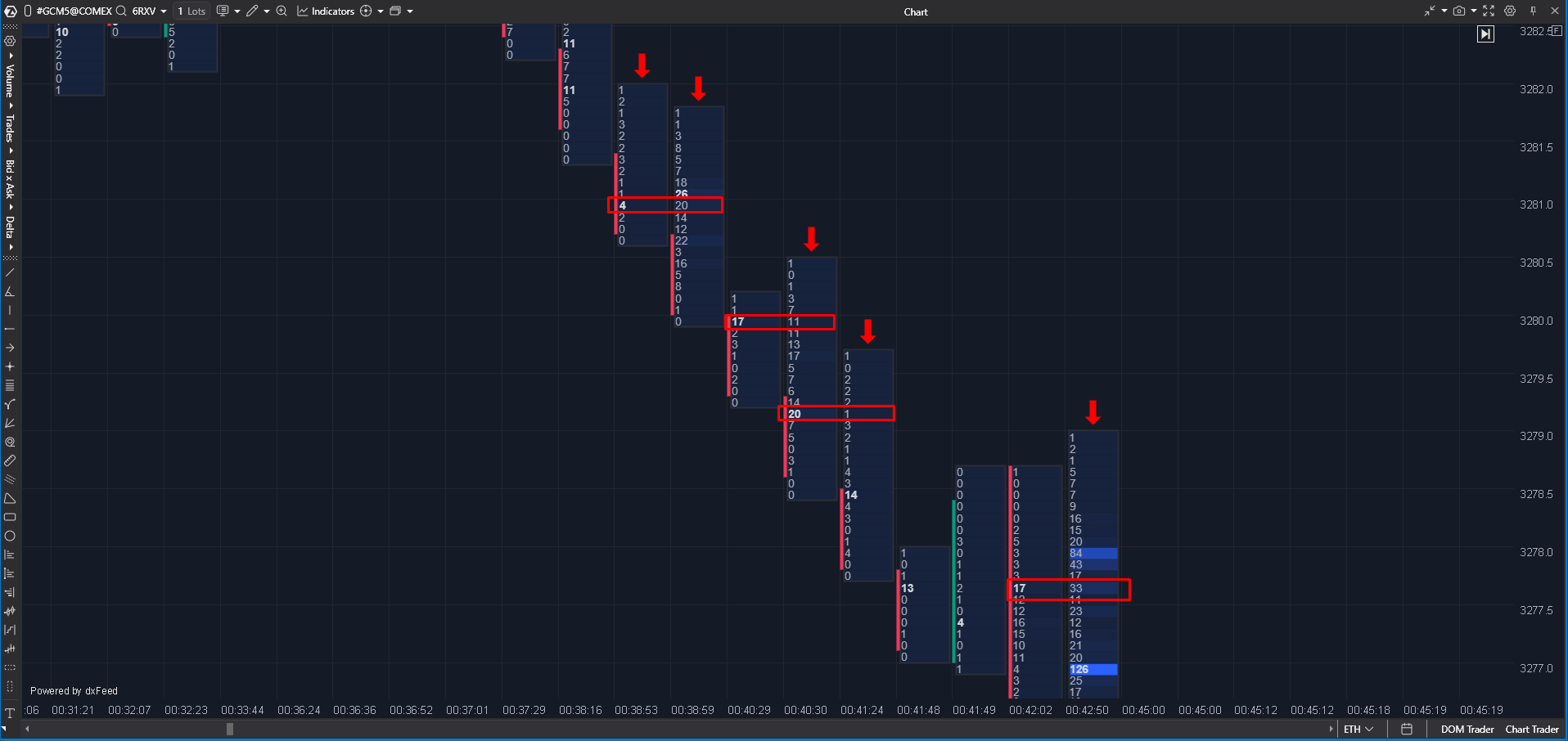This screenshot has width=1568, height=741.
Task: Click the horizontal scrollbar thumb at bottom
Action: [x=230, y=730]
